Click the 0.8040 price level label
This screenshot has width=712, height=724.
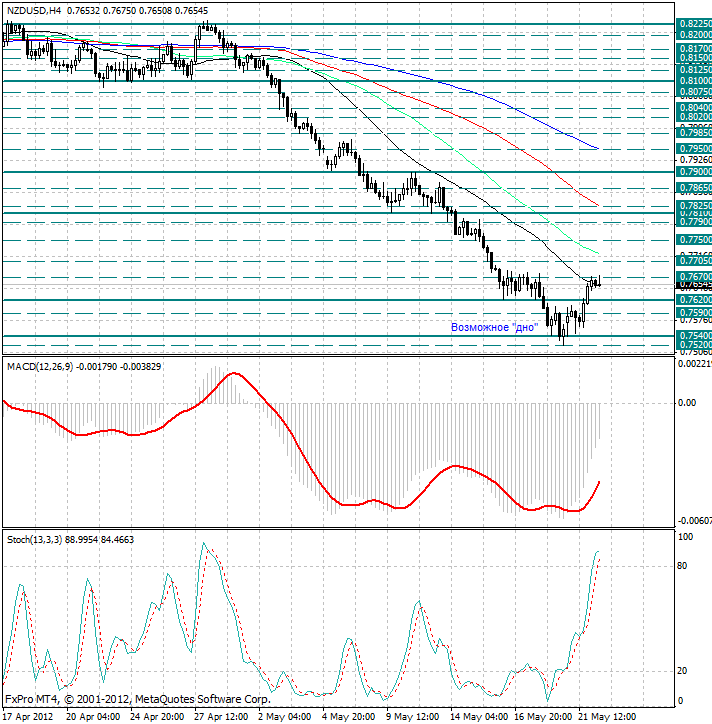694,108
